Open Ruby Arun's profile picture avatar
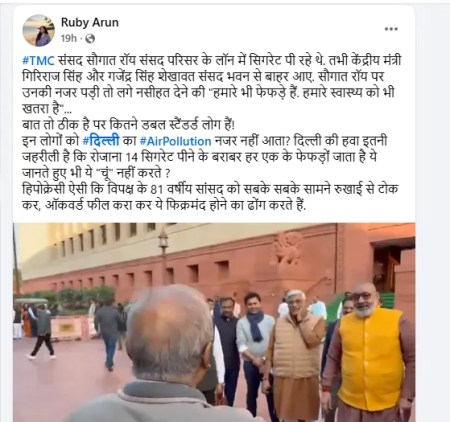450x422 pixels. pyautogui.click(x=39, y=30)
